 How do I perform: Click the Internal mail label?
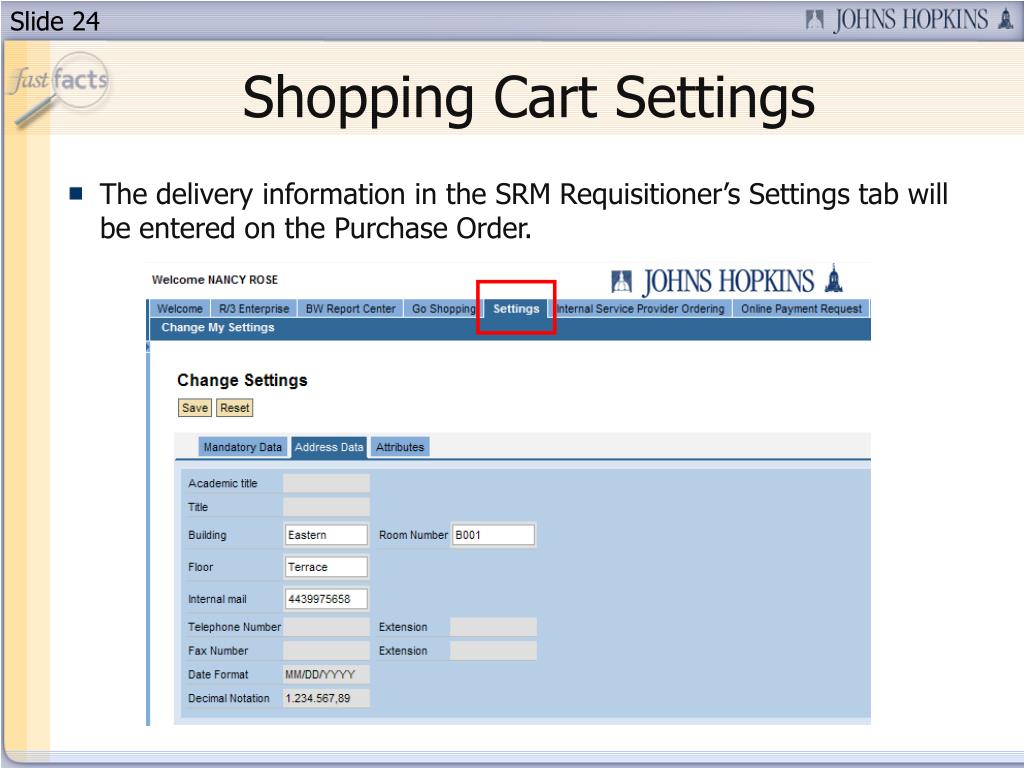tap(217, 599)
